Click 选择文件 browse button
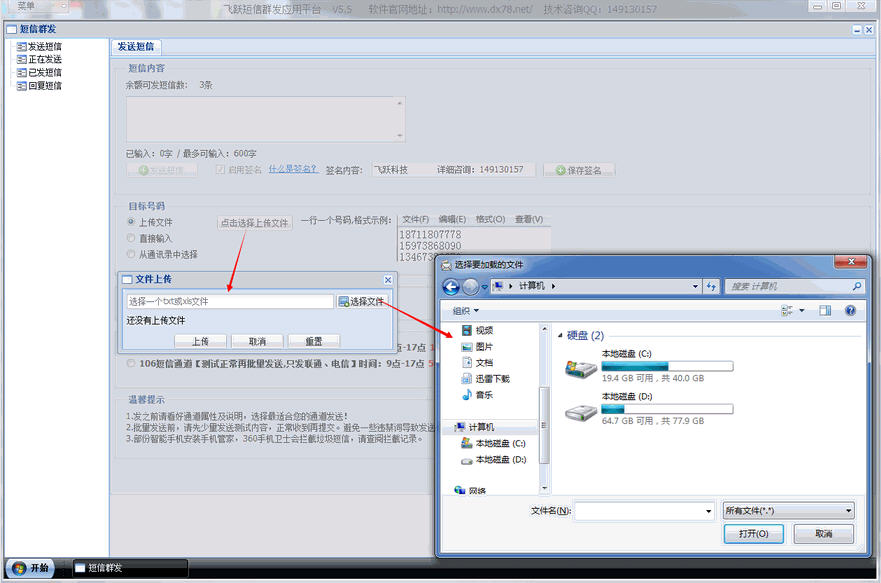 tap(362, 302)
